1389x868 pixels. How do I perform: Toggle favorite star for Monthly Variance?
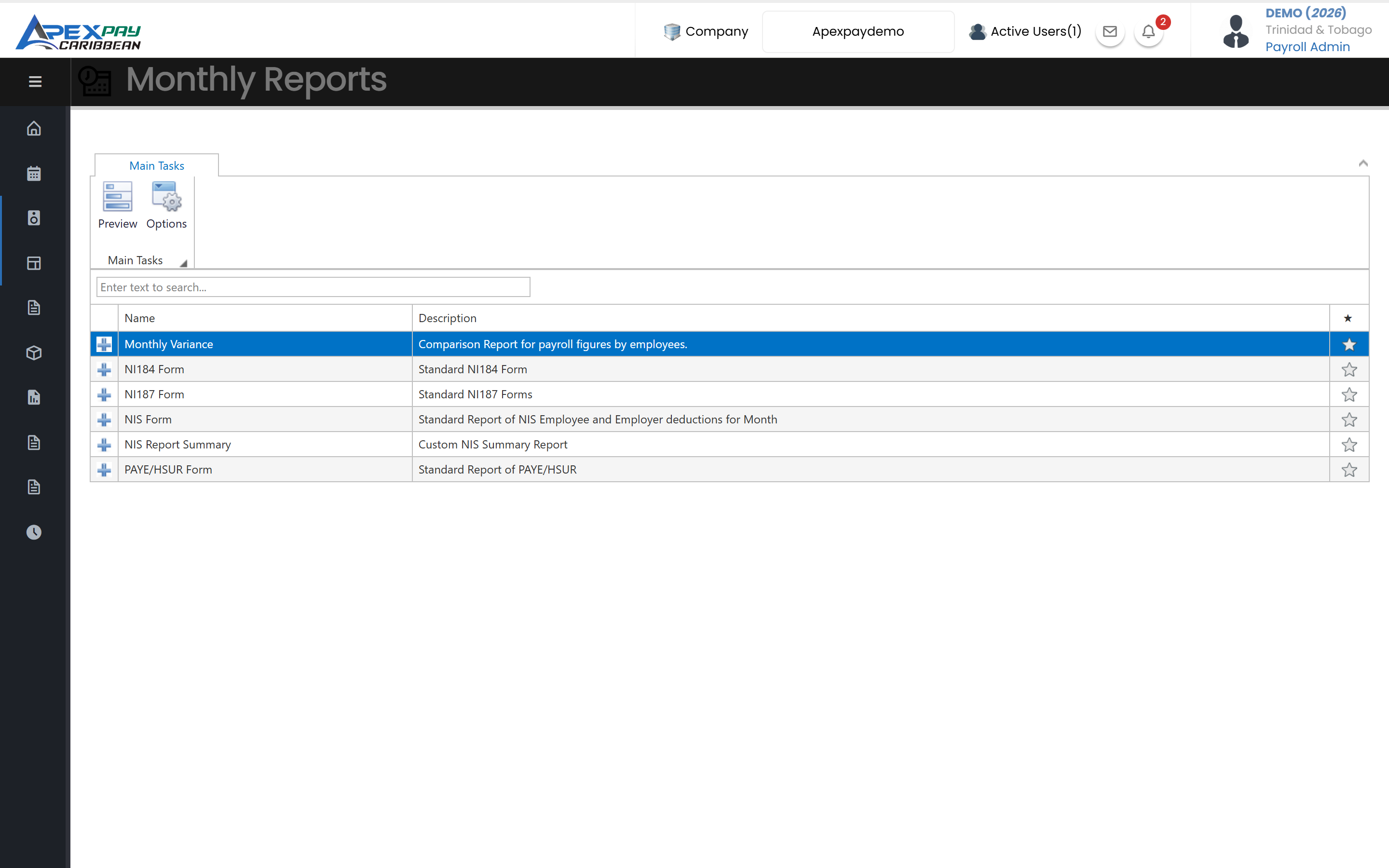[x=1349, y=344]
